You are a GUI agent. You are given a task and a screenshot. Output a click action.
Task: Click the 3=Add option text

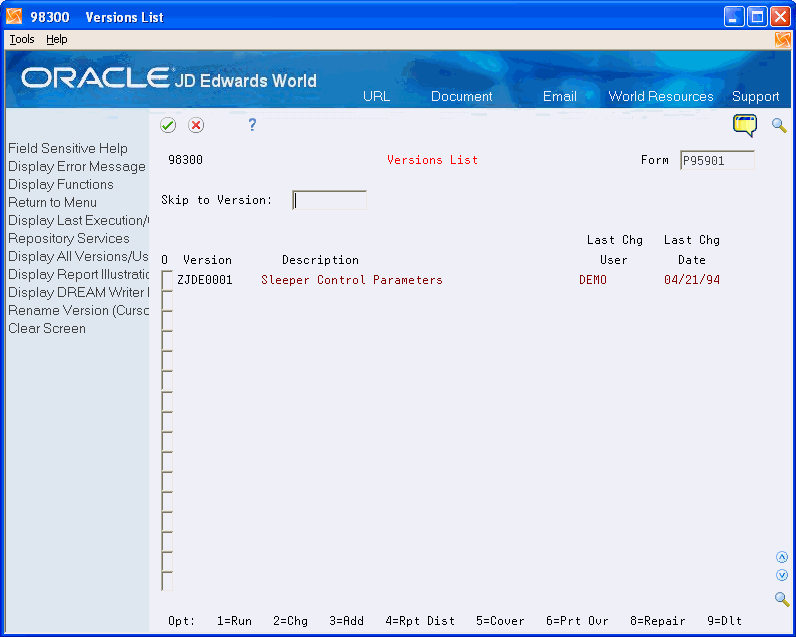click(346, 621)
